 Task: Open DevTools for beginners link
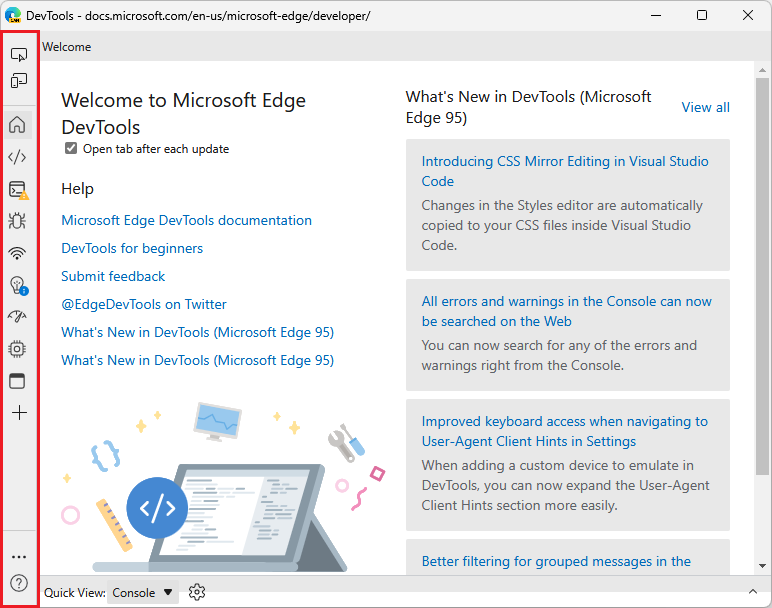coord(132,248)
